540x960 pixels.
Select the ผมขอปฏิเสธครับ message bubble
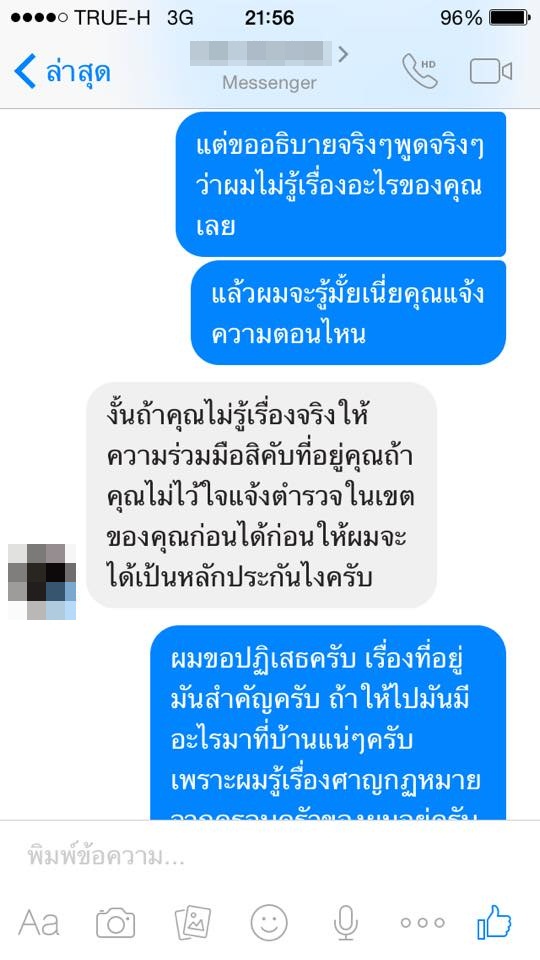click(328, 722)
